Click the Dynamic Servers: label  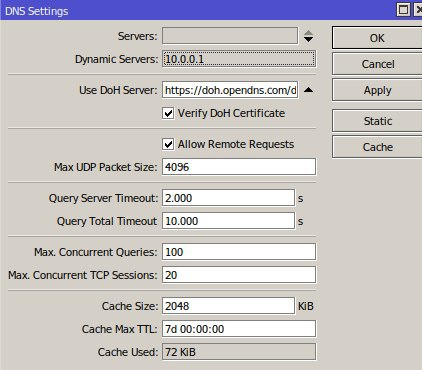tap(116, 59)
